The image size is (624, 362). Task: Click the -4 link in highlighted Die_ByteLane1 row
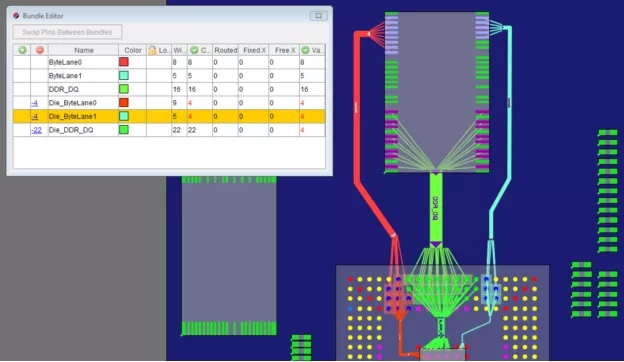pos(35,117)
